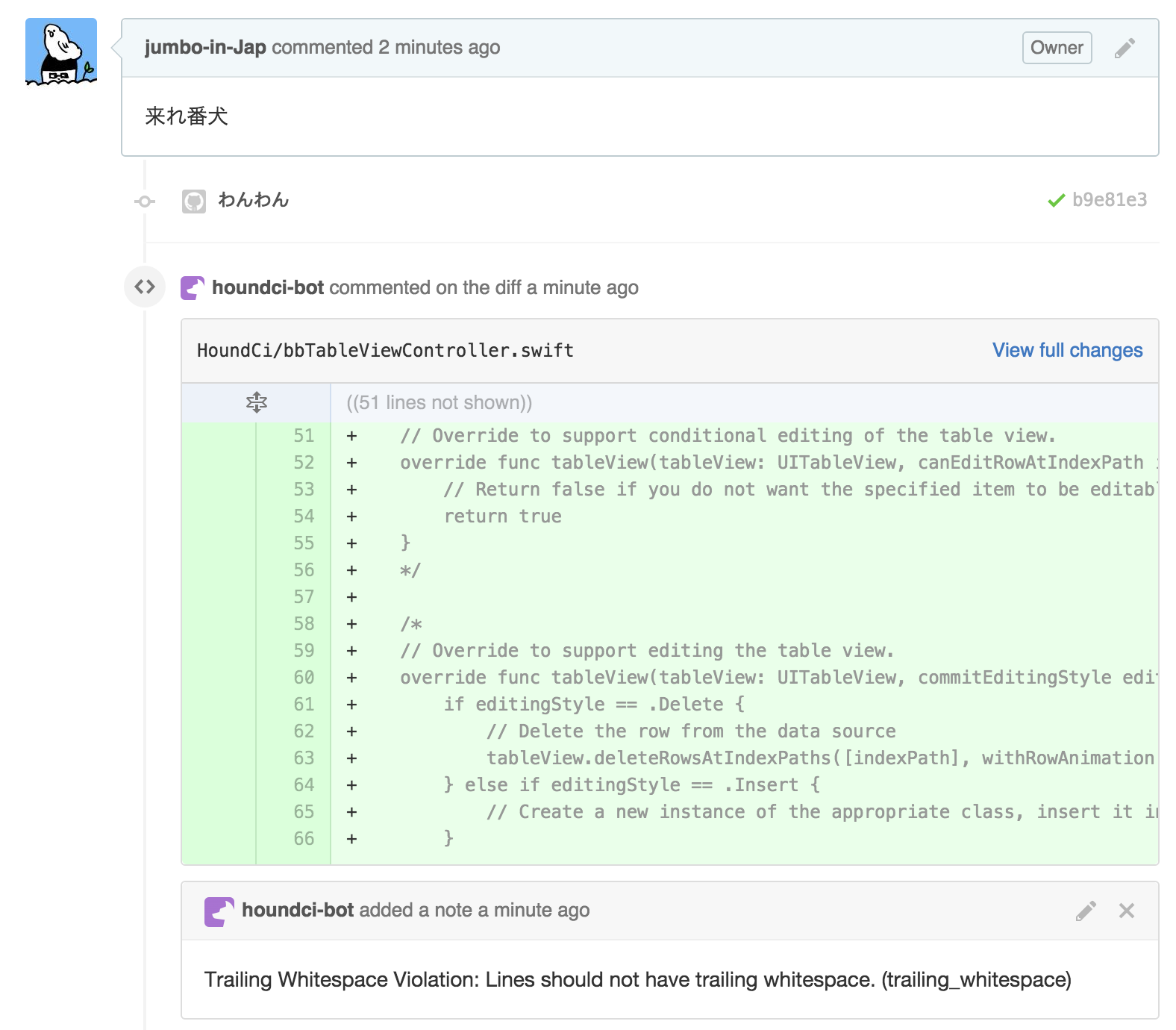The height and width of the screenshot is (1030, 1176).
Task: Open the jumbo-in-Jap username link
Action: tap(205, 48)
